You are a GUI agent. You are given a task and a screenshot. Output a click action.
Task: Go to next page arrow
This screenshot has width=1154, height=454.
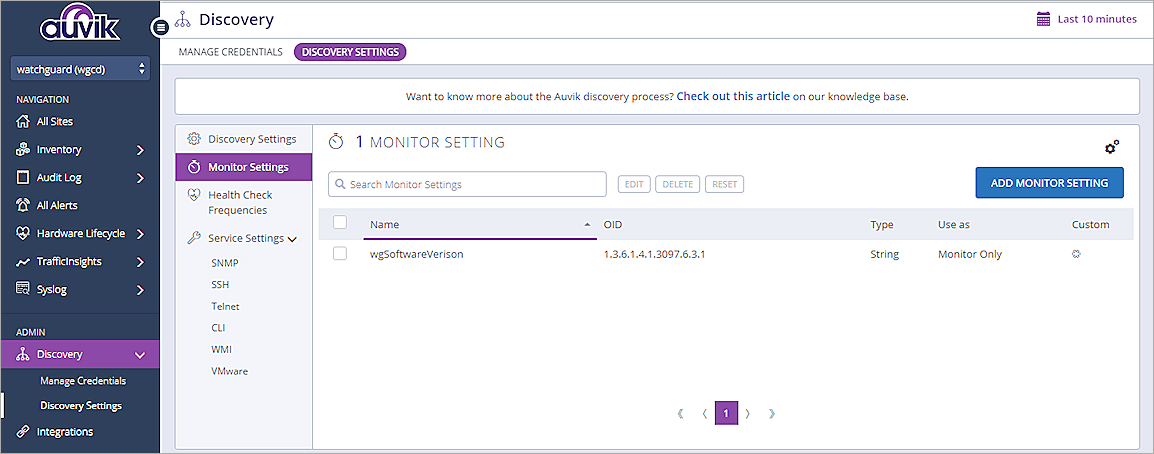[748, 414]
